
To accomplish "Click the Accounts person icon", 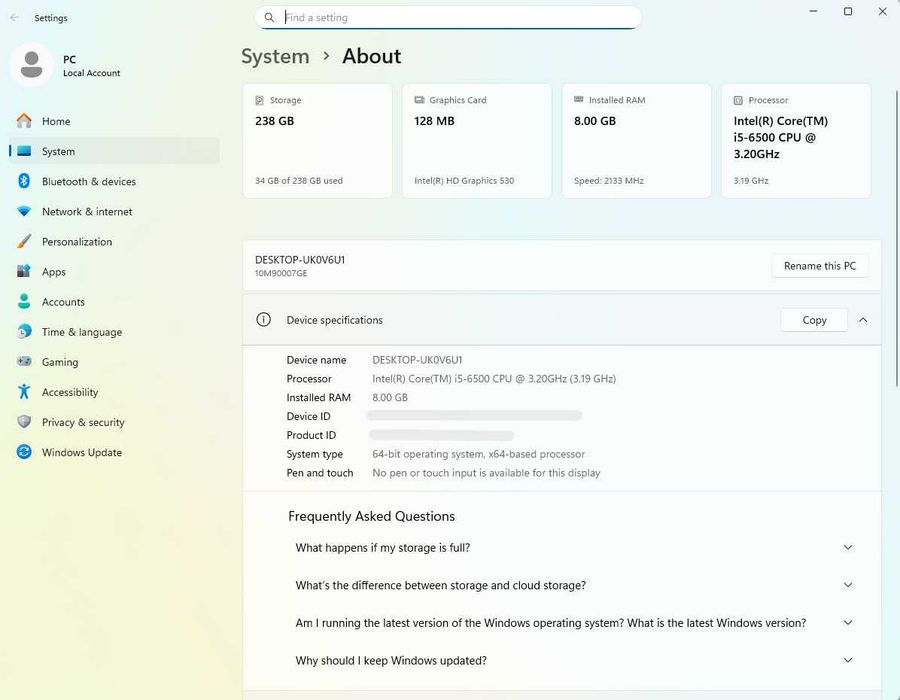I will click(24, 302).
